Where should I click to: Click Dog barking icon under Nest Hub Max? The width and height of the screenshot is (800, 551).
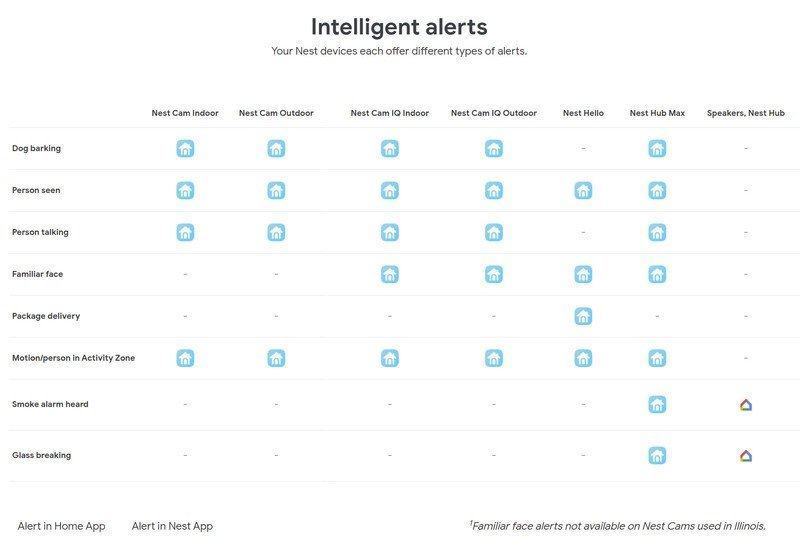pos(657,148)
